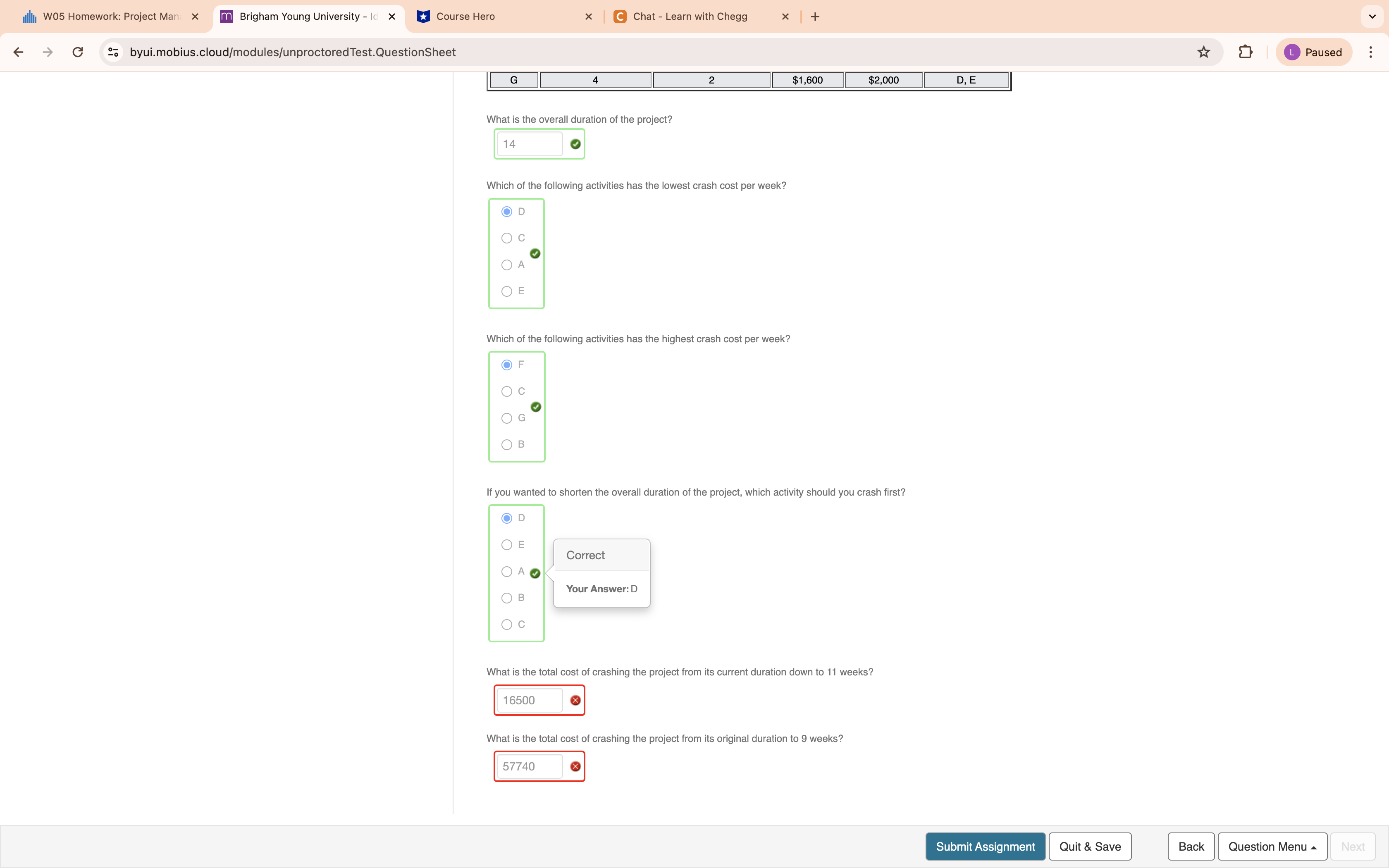Image resolution: width=1389 pixels, height=868 pixels.
Task: Open the Paused profile menu
Action: click(1313, 52)
